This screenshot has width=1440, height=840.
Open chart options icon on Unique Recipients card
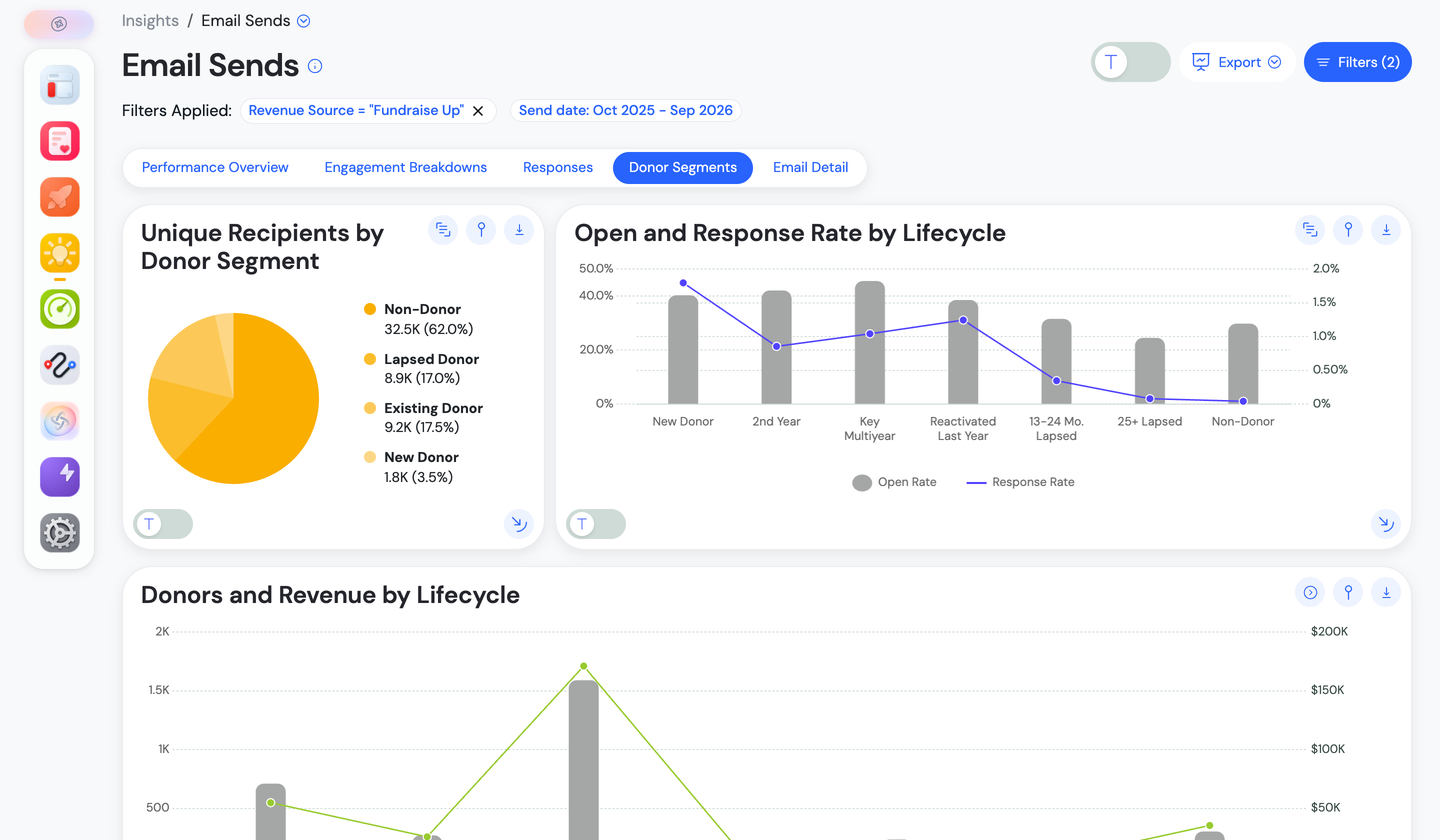pos(443,230)
